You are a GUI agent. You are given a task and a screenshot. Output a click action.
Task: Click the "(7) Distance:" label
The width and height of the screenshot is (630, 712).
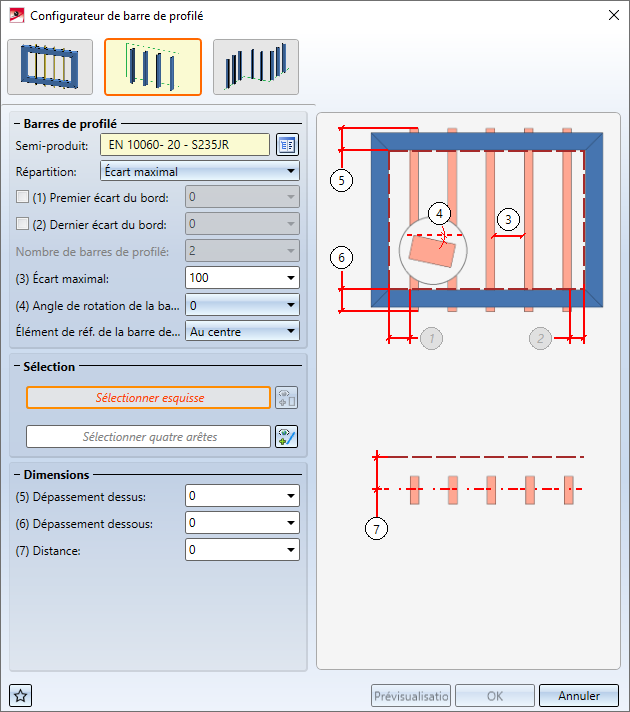click(48, 551)
